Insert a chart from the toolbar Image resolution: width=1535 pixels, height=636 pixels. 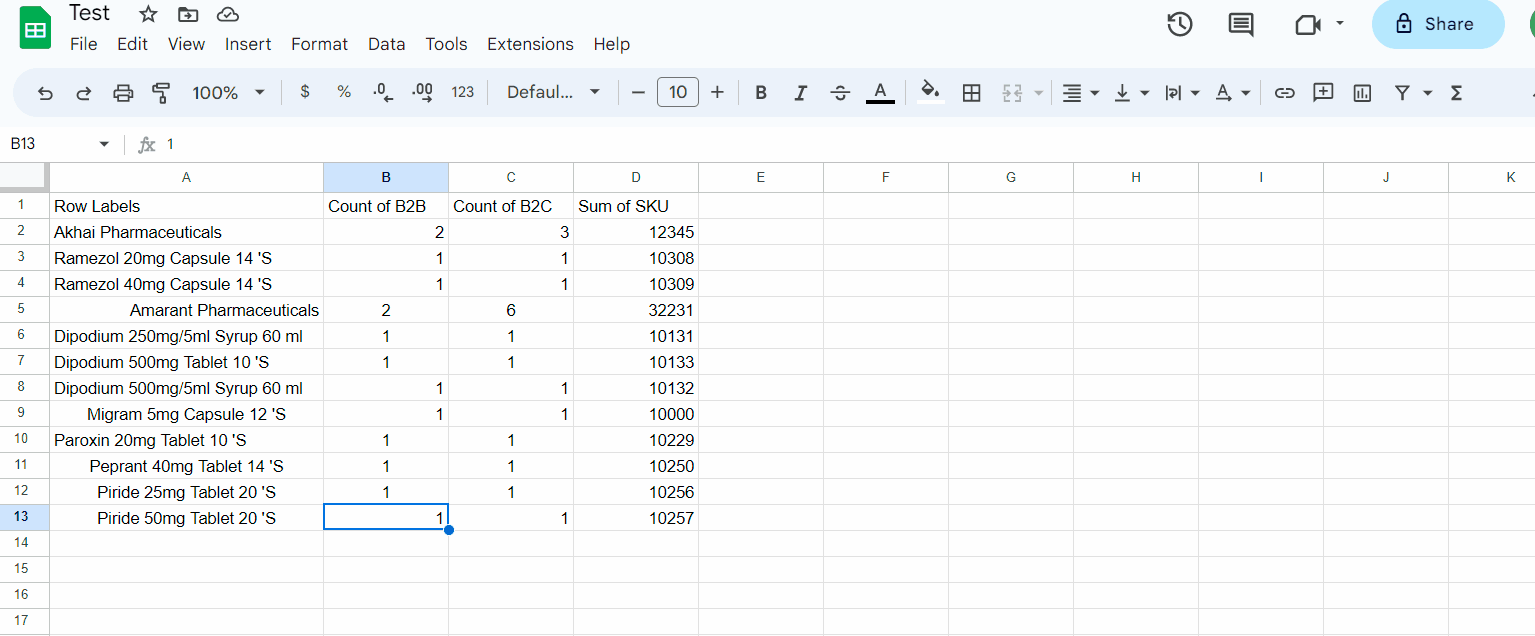1362,92
